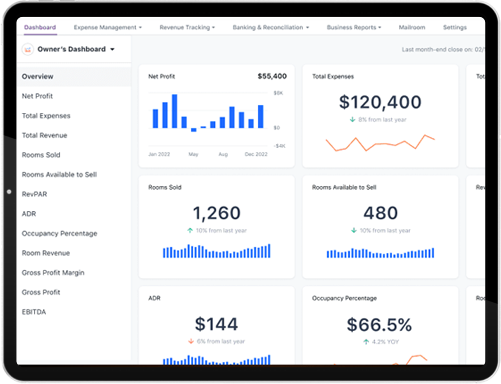Screen dimensions: 501x384
Task: Select the Dashboard tab
Action: click(40, 27)
